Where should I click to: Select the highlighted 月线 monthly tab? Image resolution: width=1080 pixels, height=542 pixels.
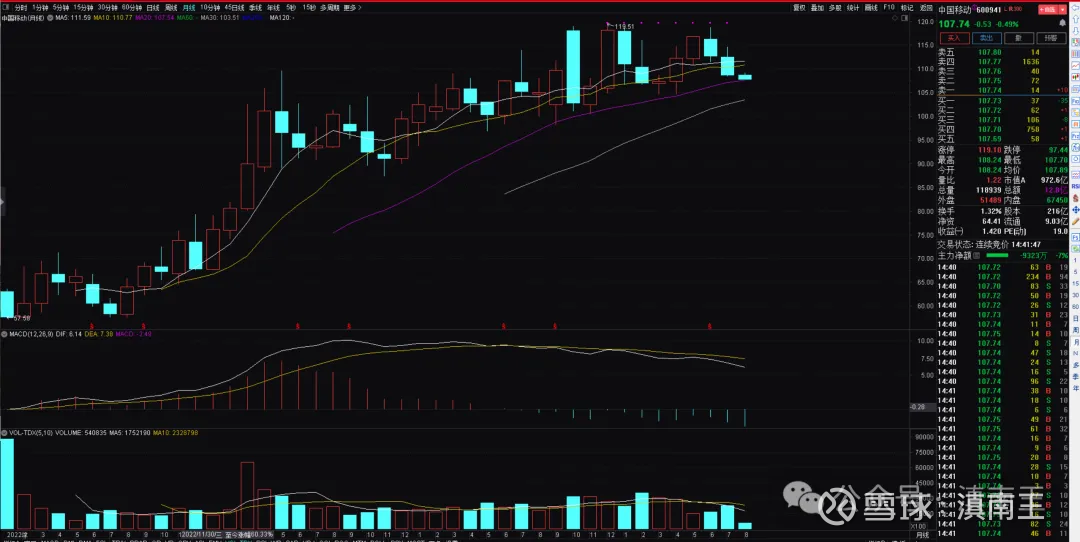[x=189, y=8]
